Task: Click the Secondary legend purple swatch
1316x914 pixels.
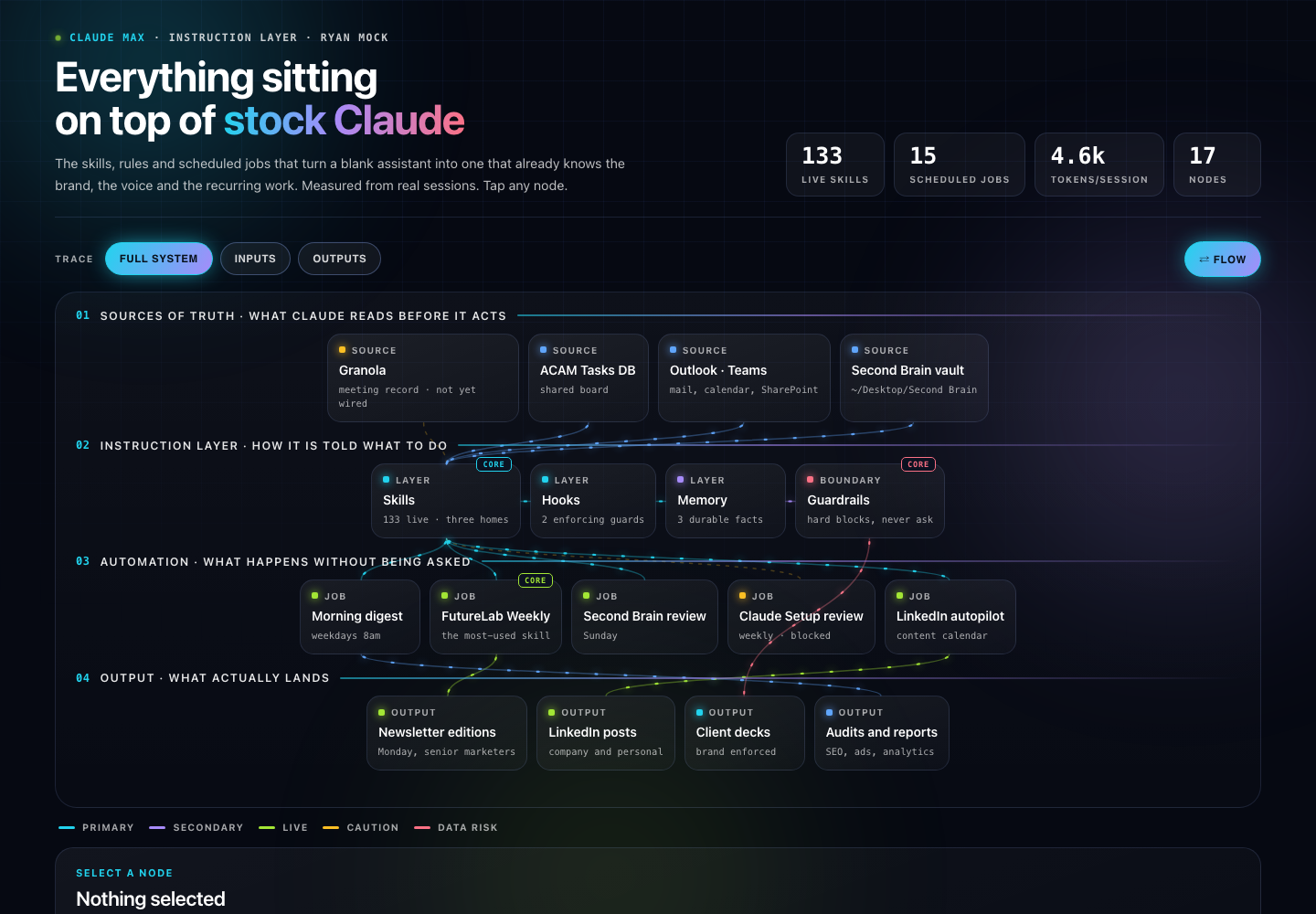Action: (157, 828)
